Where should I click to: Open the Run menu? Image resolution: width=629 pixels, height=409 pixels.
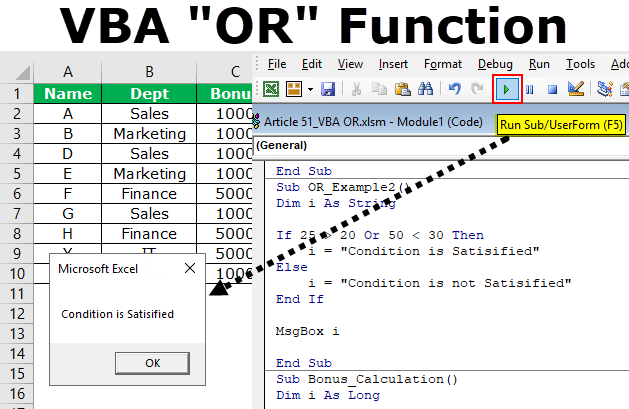(539, 64)
